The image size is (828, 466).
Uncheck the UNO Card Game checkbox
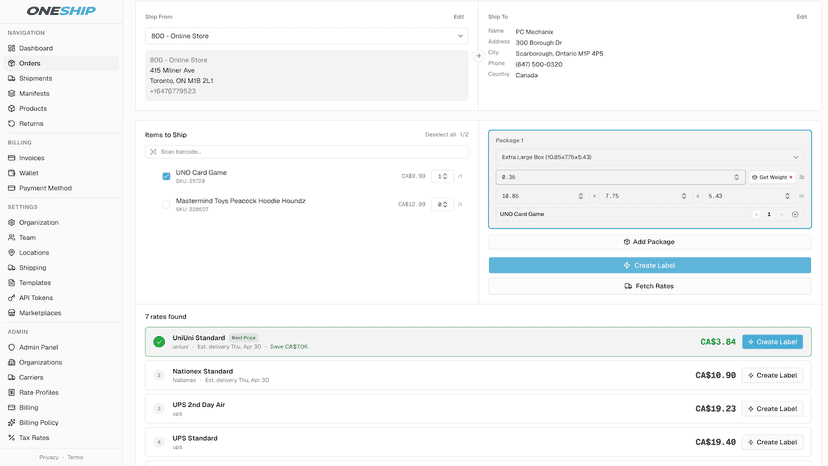[166, 176]
